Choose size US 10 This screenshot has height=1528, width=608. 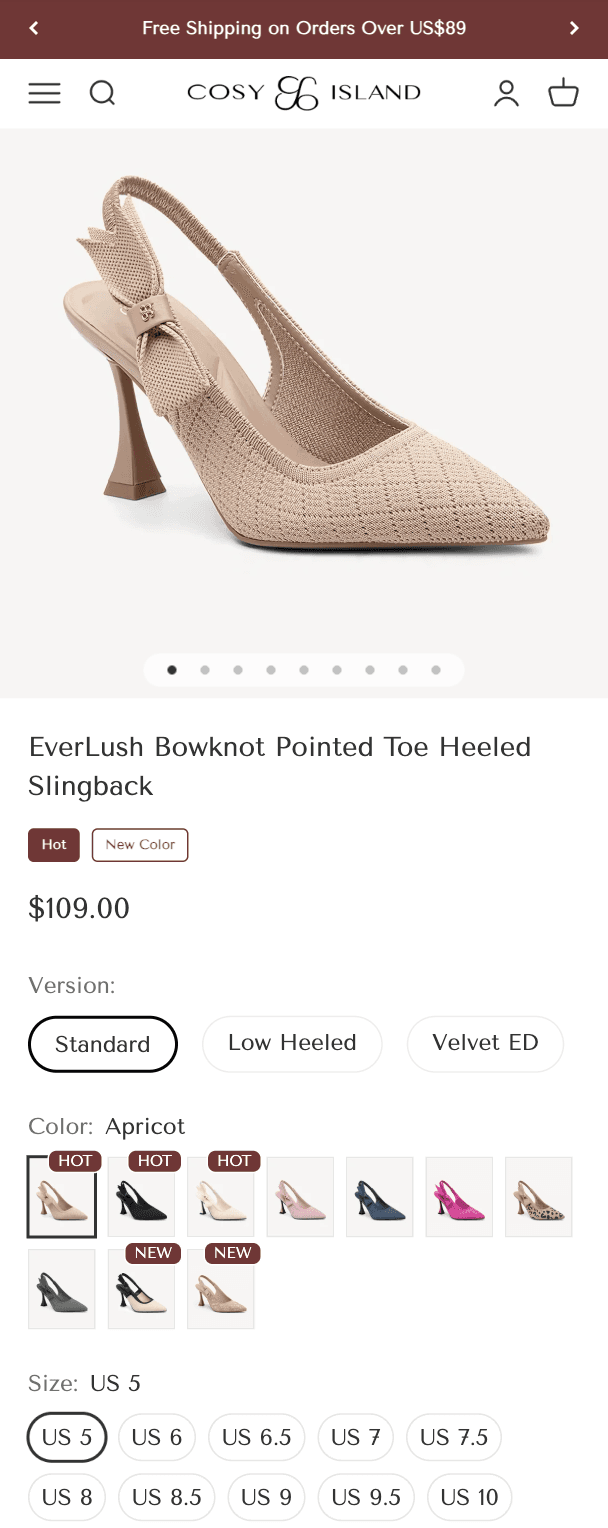coord(469,1497)
